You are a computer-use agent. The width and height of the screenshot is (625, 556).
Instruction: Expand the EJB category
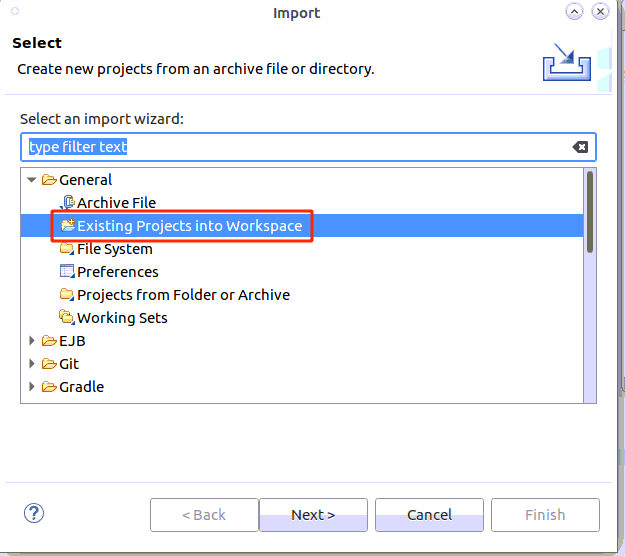(x=32, y=341)
